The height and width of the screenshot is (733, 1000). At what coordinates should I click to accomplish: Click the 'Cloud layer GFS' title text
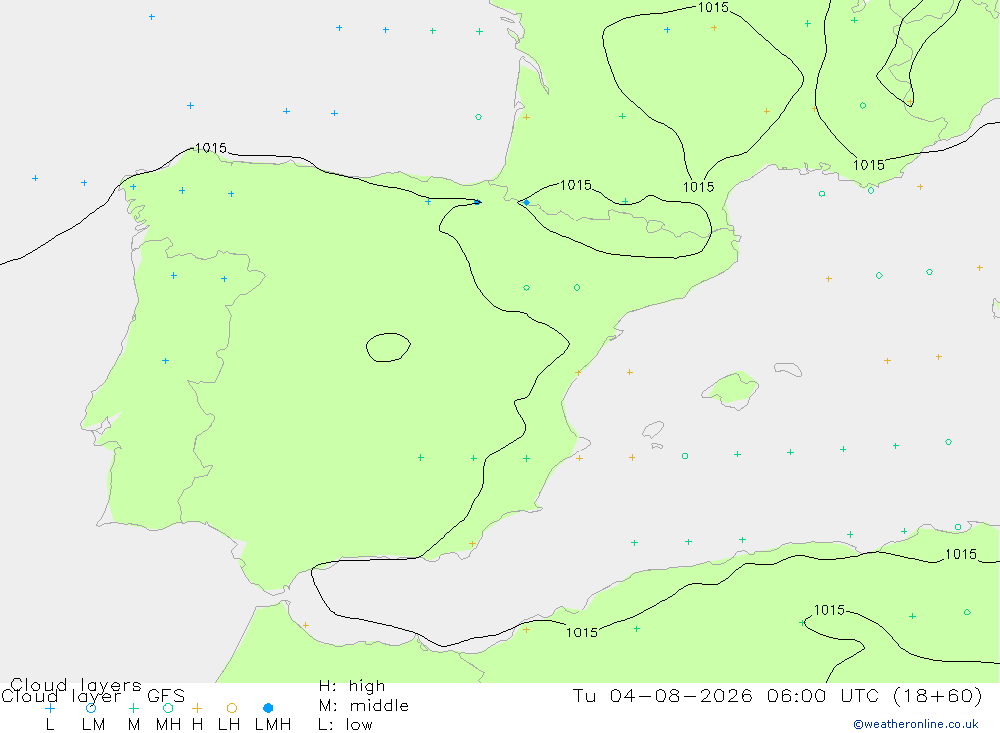coord(93,696)
